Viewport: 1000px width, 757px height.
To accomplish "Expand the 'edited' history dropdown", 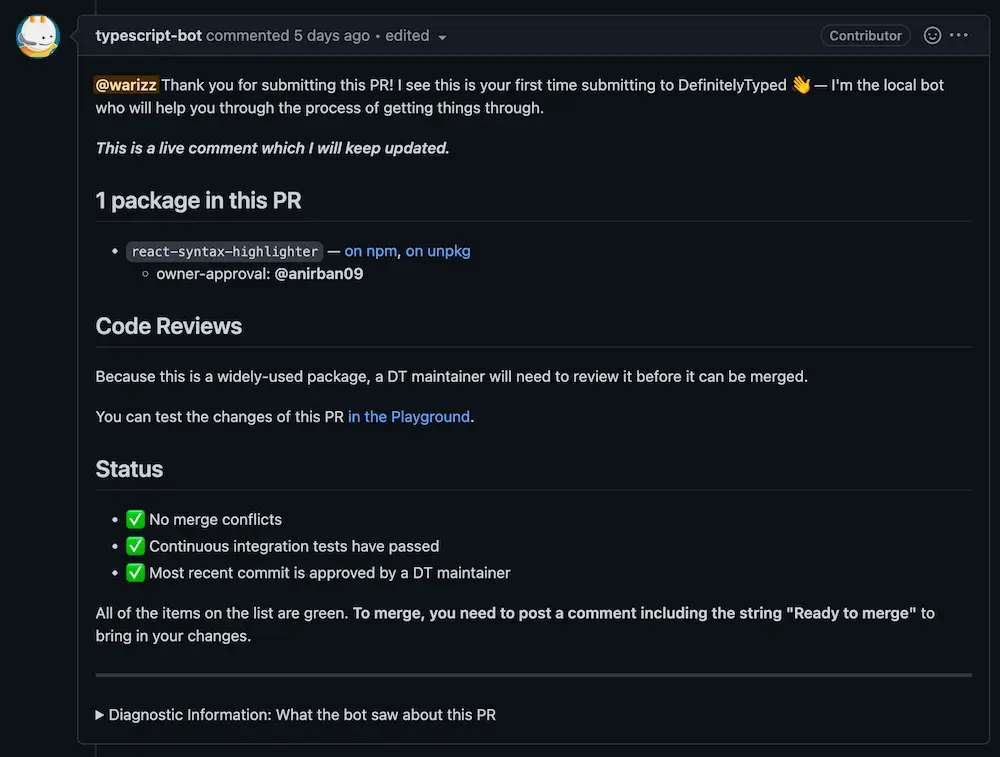I will point(415,36).
